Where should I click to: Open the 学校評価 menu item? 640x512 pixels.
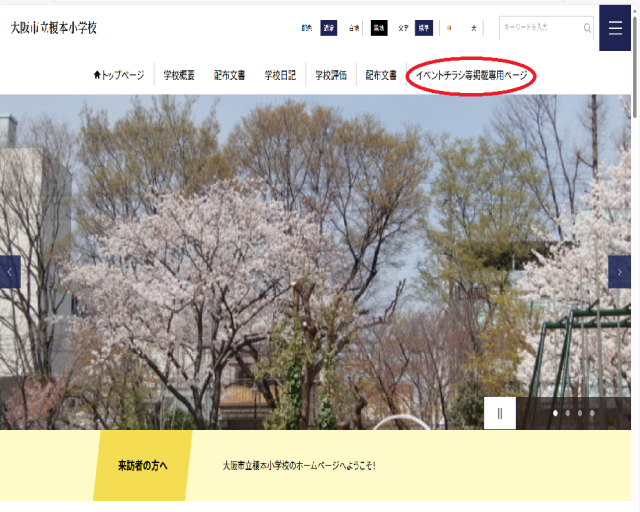(x=331, y=75)
